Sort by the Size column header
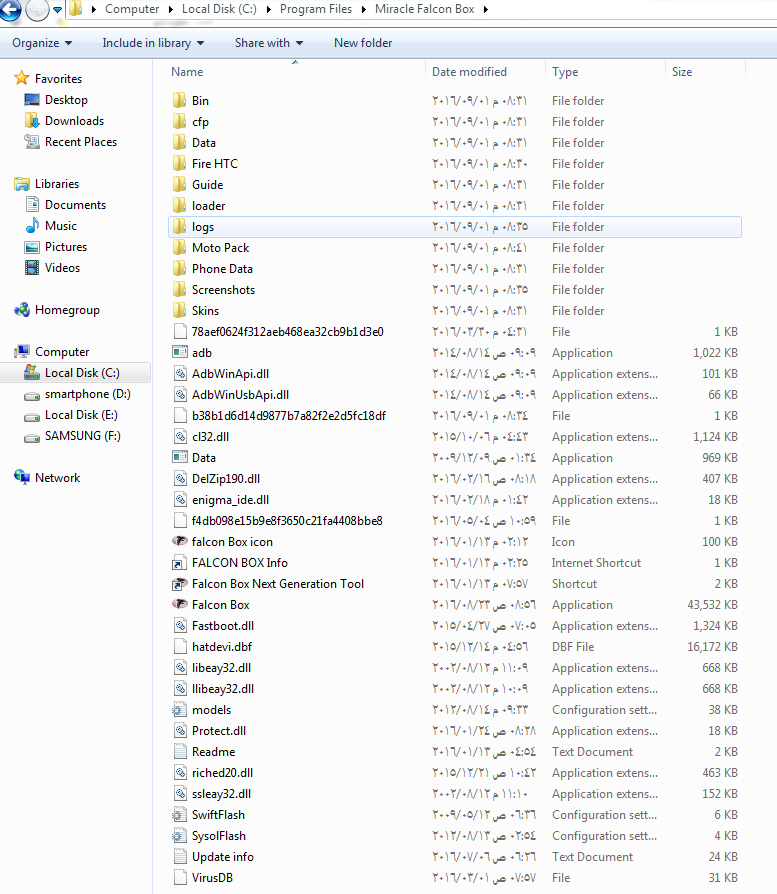The height and width of the screenshot is (894, 777). [x=705, y=72]
